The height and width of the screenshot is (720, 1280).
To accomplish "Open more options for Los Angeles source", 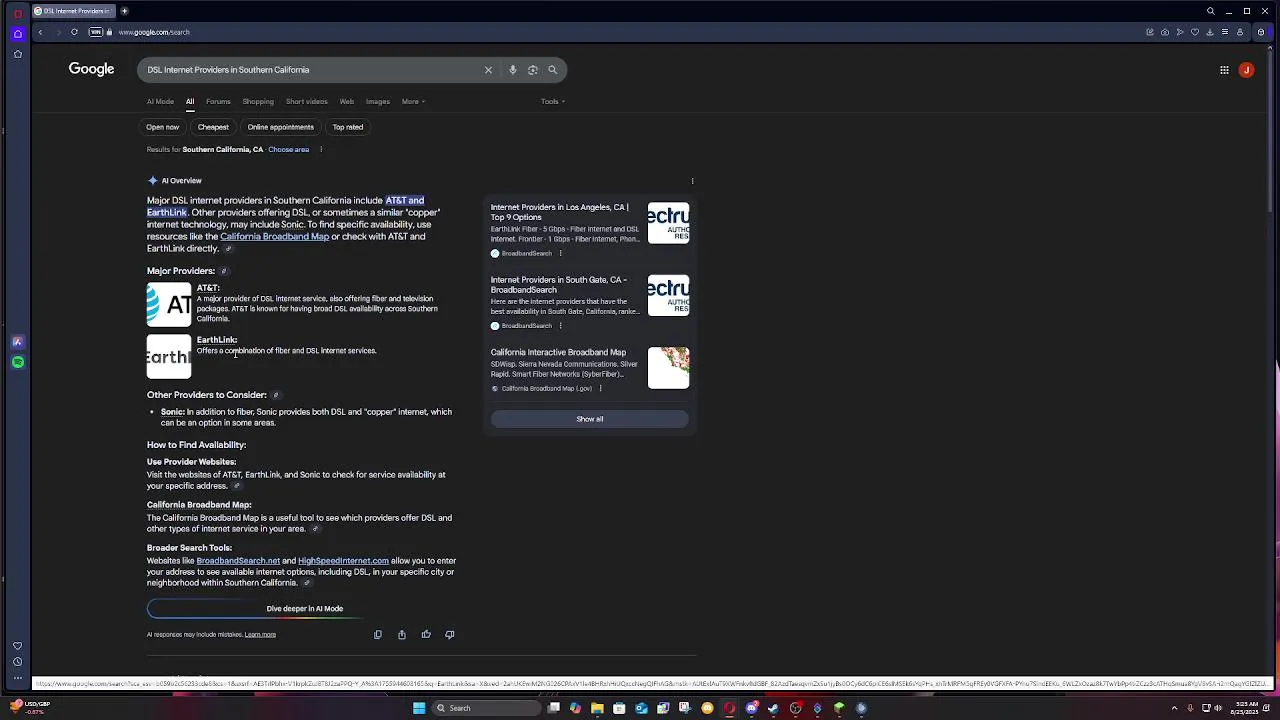I will pos(560,254).
